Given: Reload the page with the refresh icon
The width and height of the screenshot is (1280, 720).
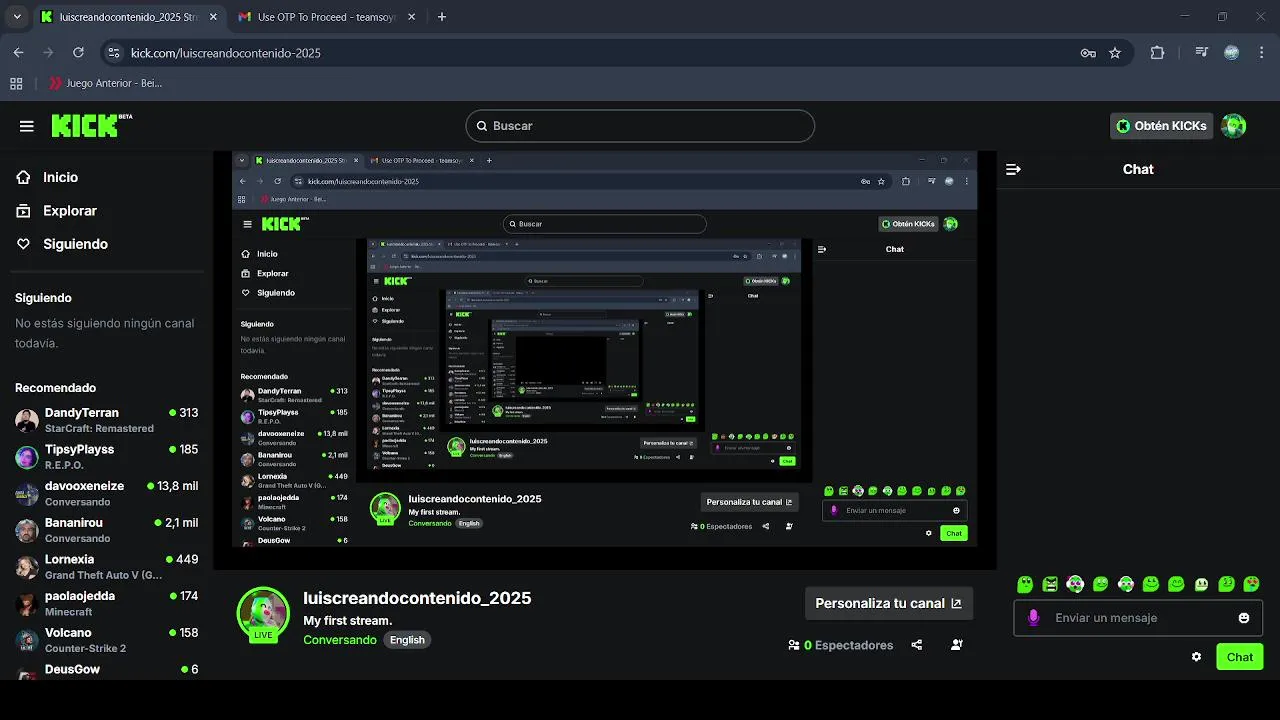Looking at the screenshot, I should (x=76, y=53).
